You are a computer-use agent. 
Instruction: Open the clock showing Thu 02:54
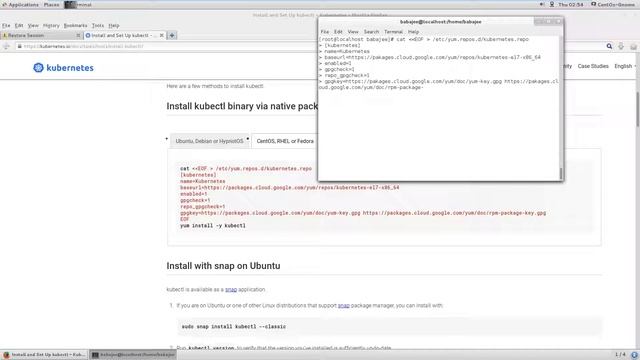(570, 4)
